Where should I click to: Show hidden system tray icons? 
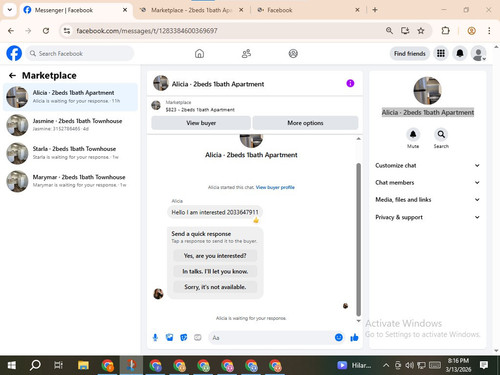pyautogui.click(x=386, y=365)
